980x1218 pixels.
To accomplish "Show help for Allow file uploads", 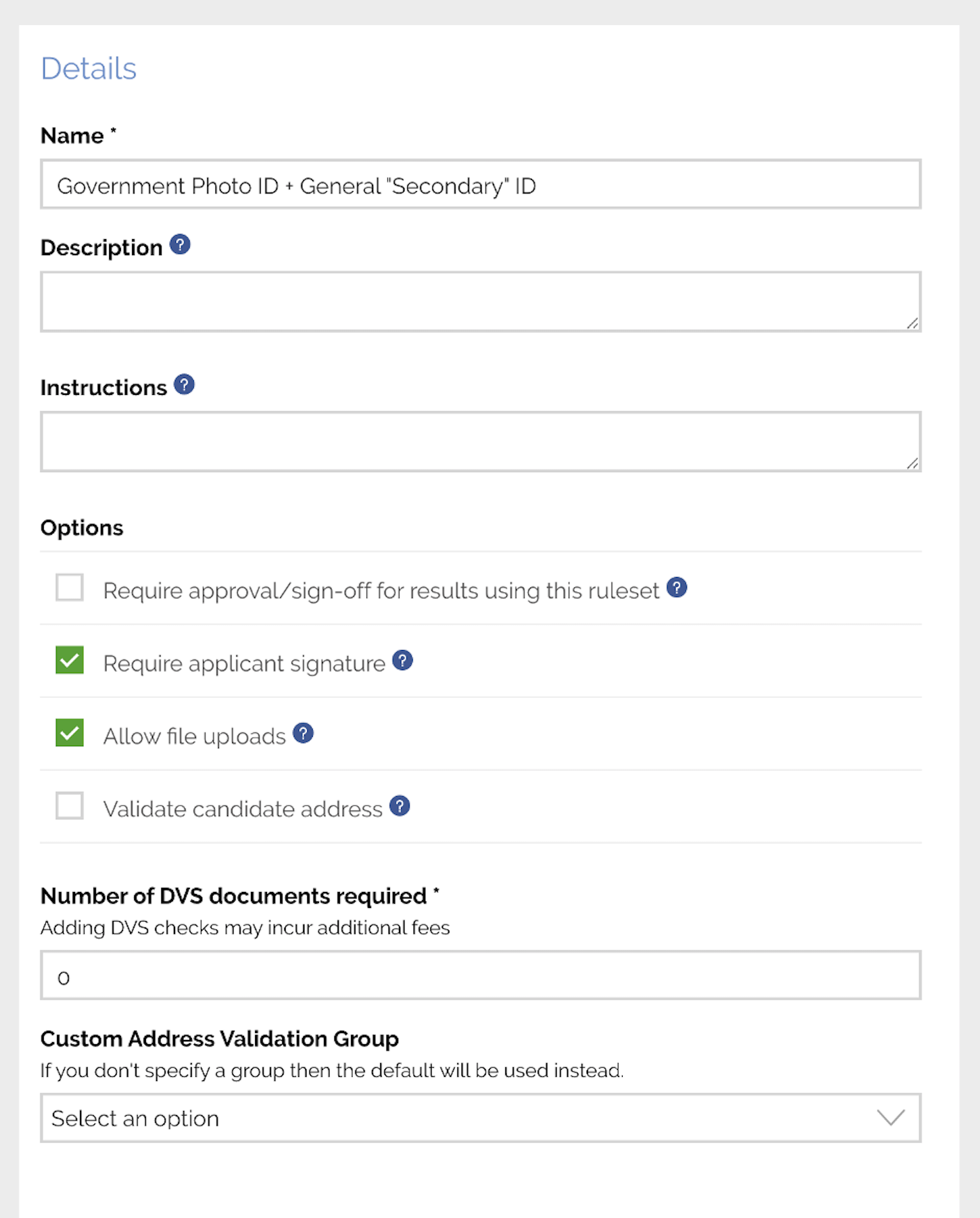I will 303,733.
